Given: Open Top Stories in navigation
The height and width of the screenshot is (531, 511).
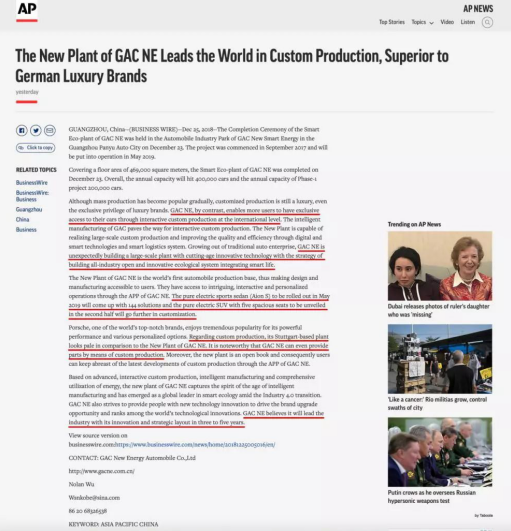Looking at the screenshot, I should (392, 22).
